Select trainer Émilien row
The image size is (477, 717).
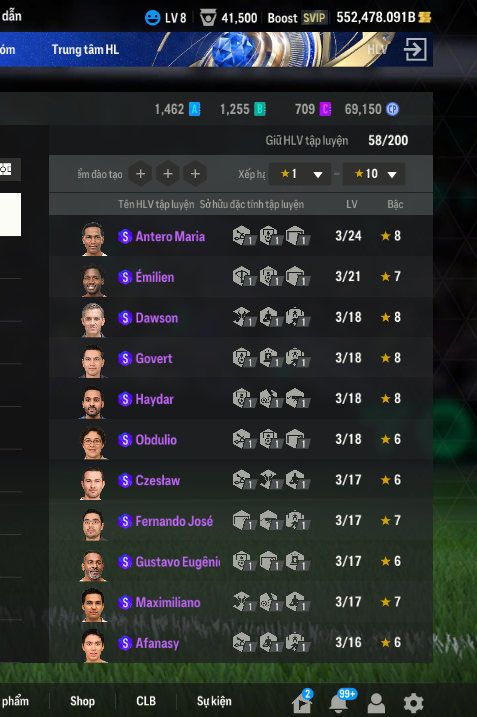(241, 277)
